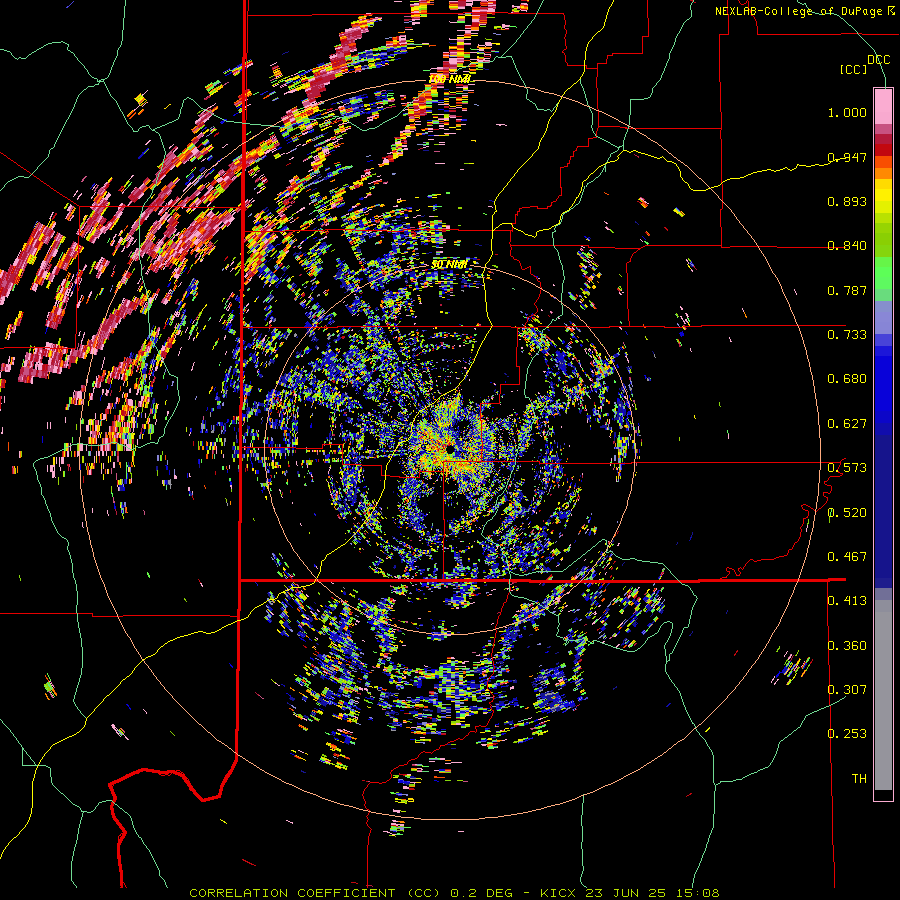Viewport: 900px width, 900px height.
Task: Select the 1.000 scale value
Action: click(x=847, y=112)
